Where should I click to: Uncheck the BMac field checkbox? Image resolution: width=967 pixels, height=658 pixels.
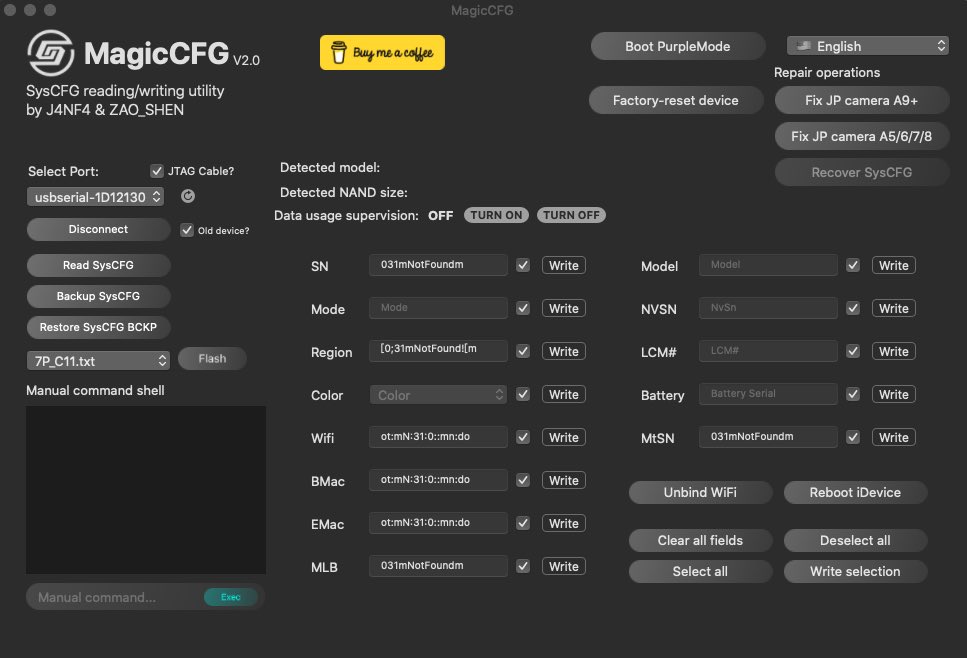523,480
